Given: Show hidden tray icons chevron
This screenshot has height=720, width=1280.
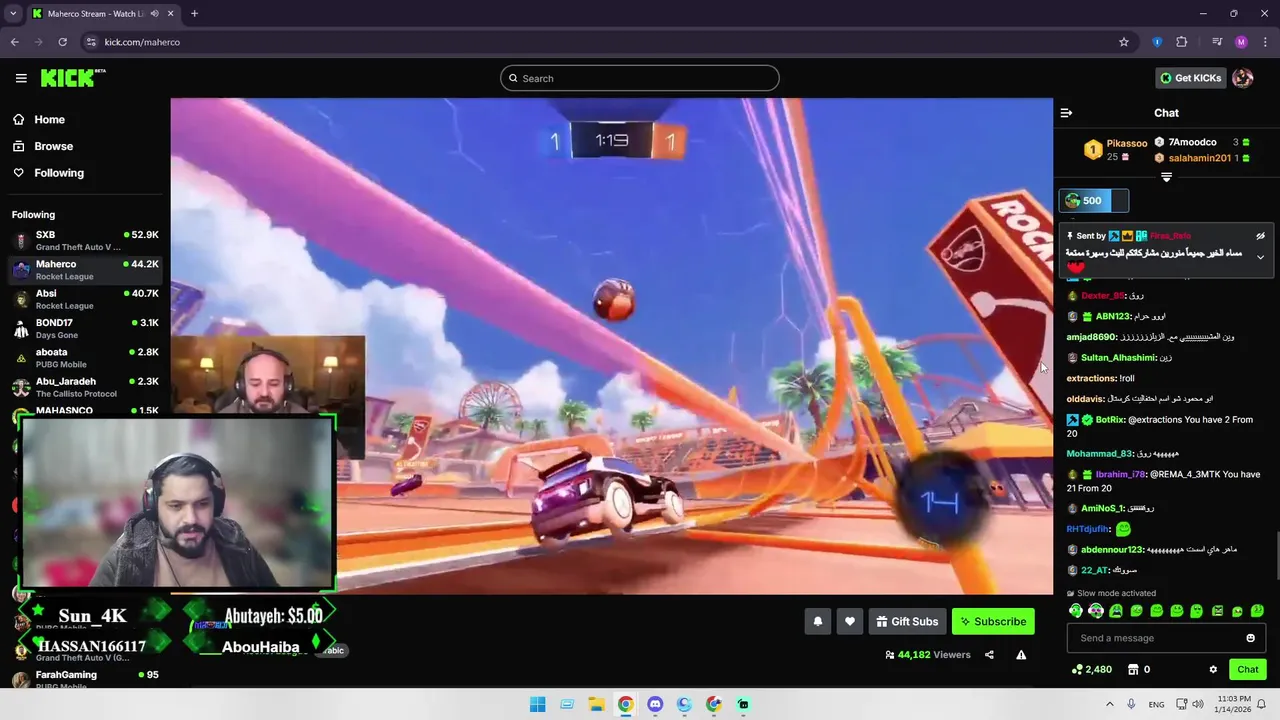Looking at the screenshot, I should click(x=1109, y=704).
